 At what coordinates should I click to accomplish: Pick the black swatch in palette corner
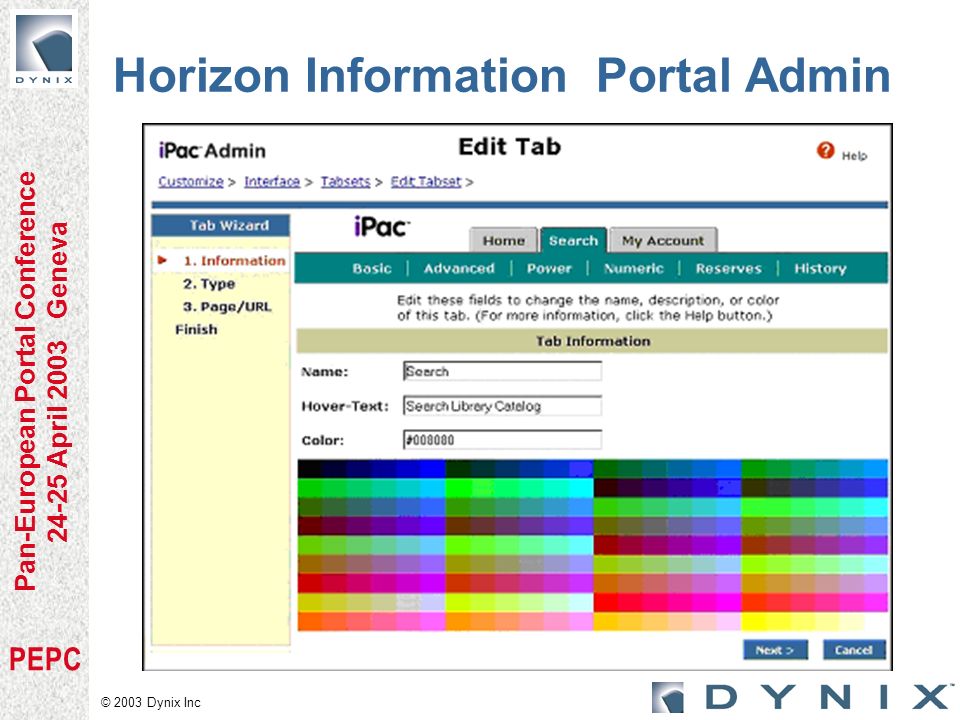(x=309, y=469)
